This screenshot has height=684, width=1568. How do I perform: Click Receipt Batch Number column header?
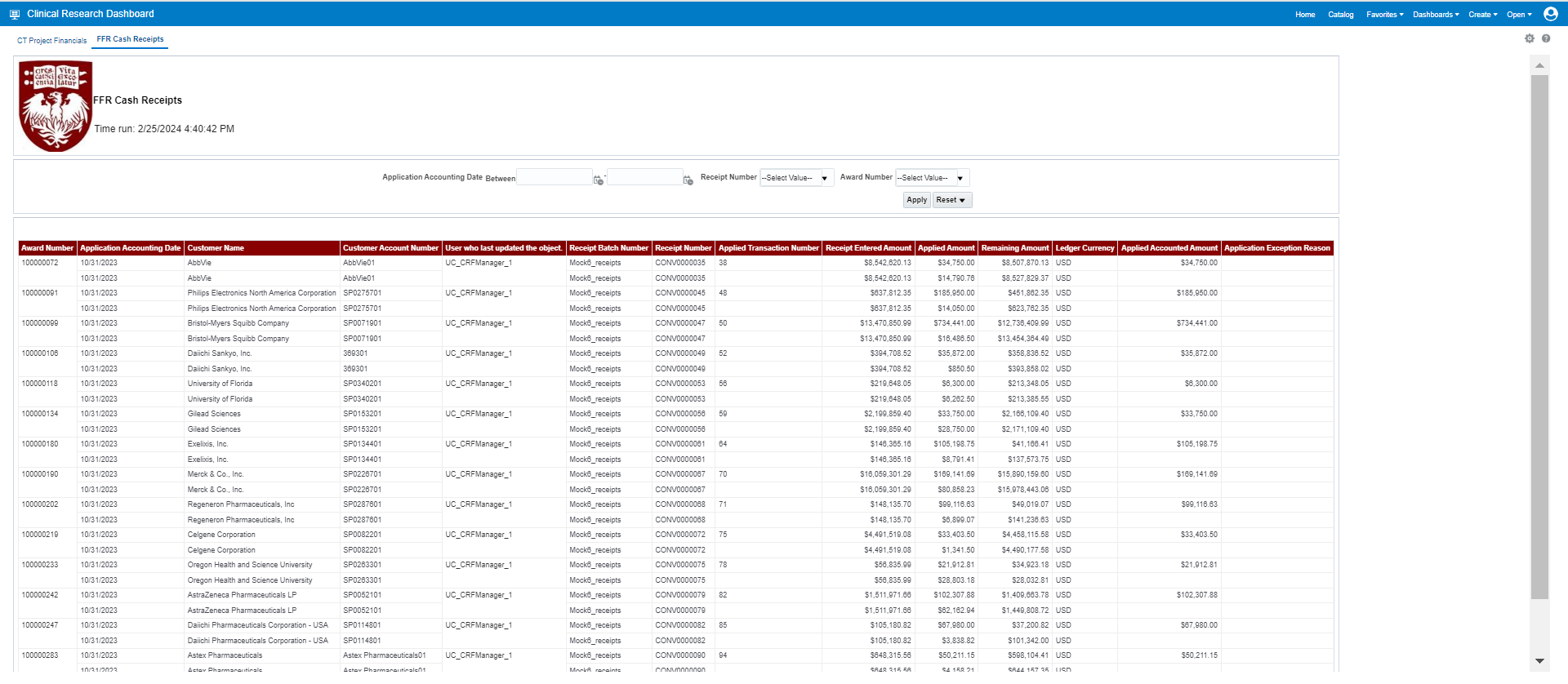point(608,248)
